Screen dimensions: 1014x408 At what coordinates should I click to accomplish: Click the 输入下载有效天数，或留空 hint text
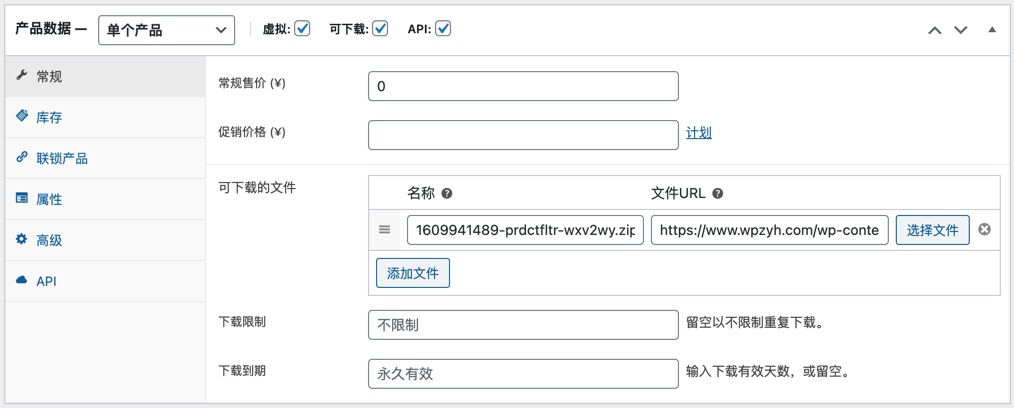[x=767, y=372]
